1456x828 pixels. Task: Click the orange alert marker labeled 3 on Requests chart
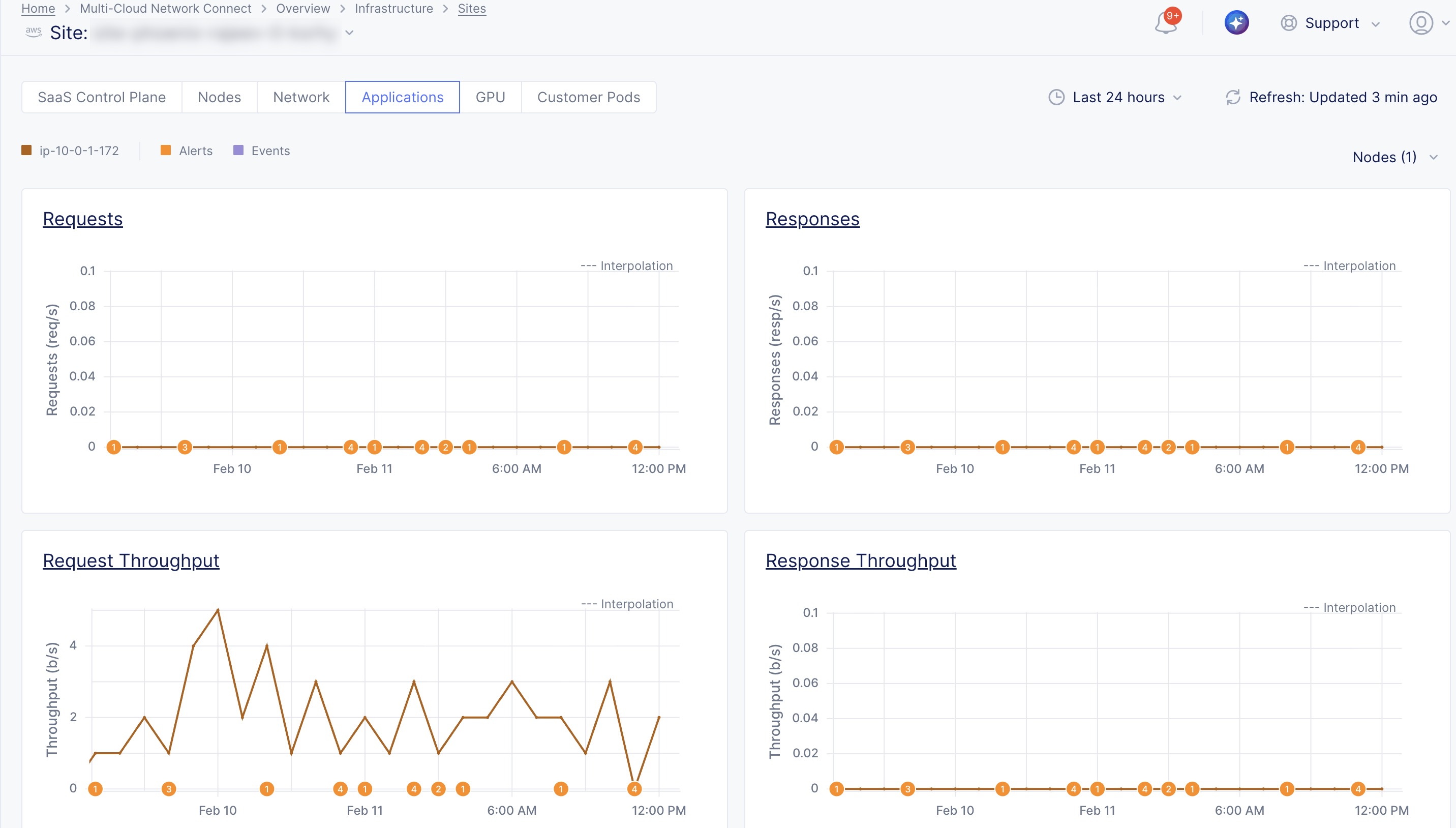point(184,447)
